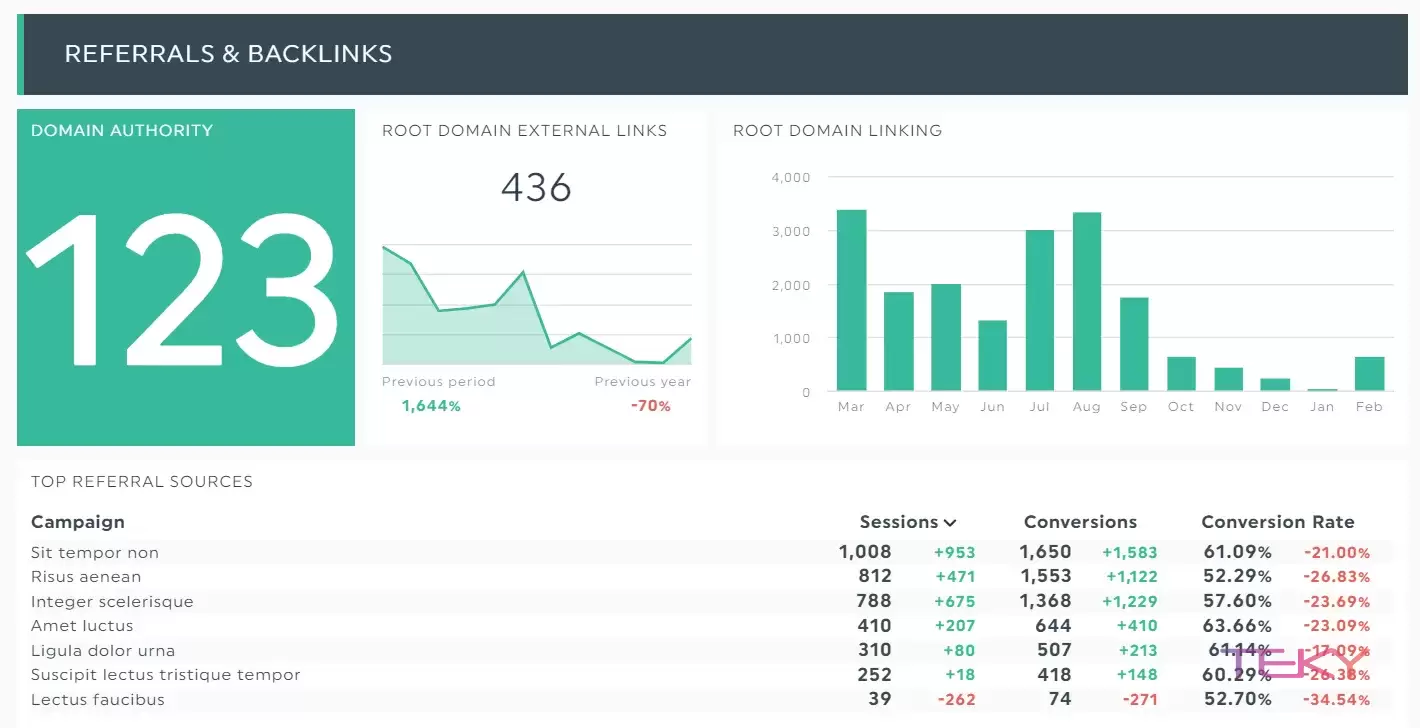Image resolution: width=1420 pixels, height=728 pixels.
Task: Click the Amet luctus campaign name
Action: 82,626
